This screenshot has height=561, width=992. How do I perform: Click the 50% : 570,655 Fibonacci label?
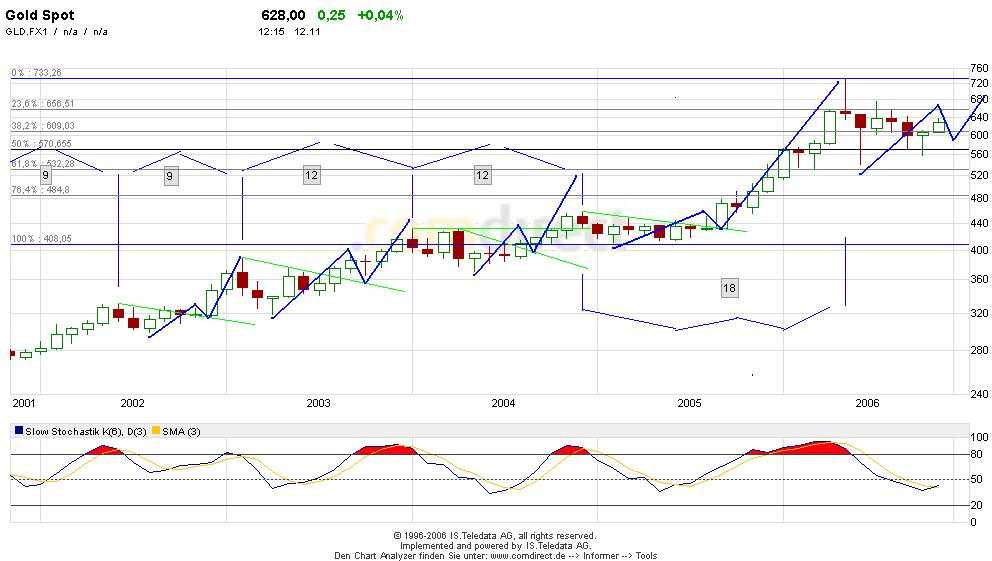(41, 144)
